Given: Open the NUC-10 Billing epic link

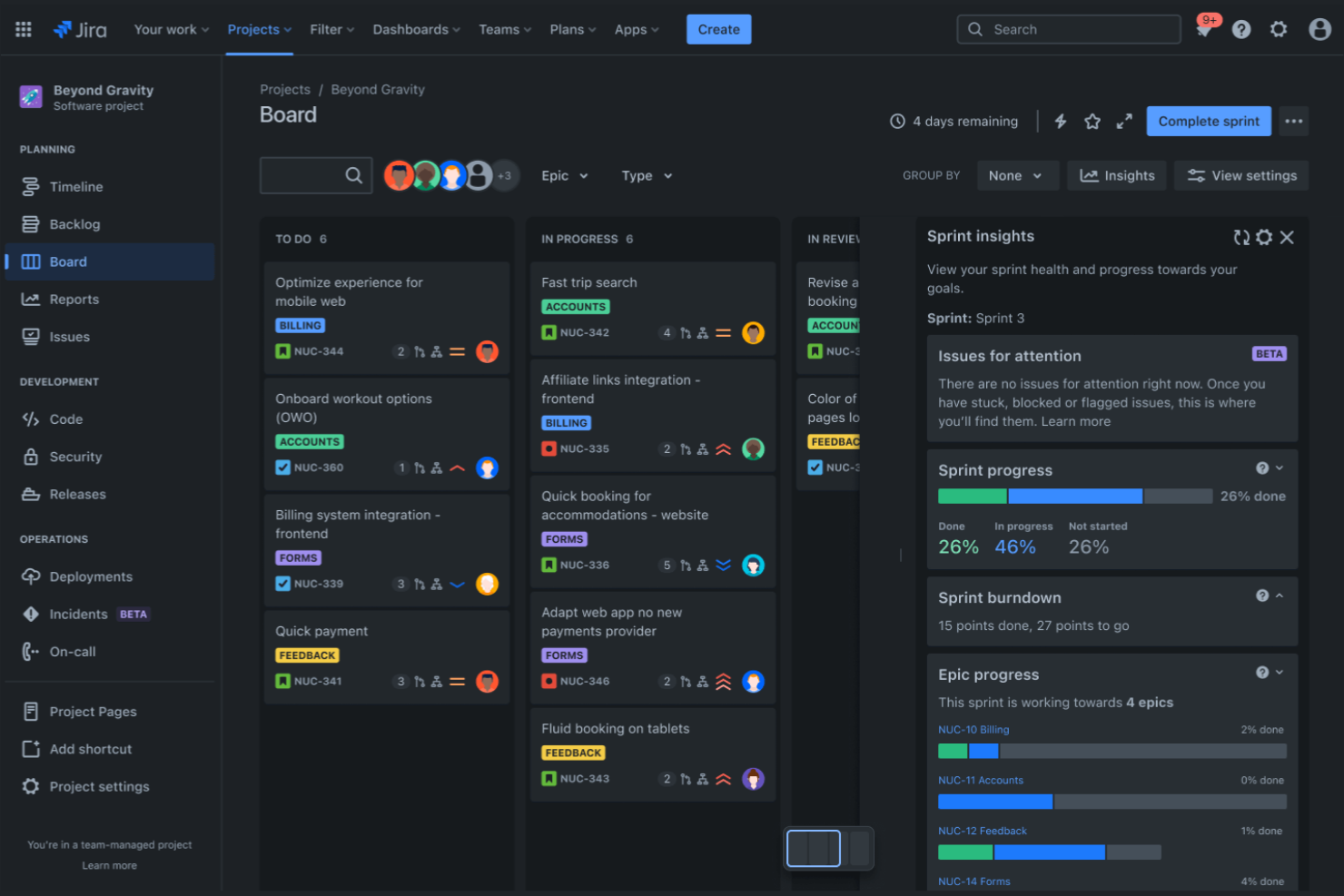Looking at the screenshot, I should coord(973,729).
